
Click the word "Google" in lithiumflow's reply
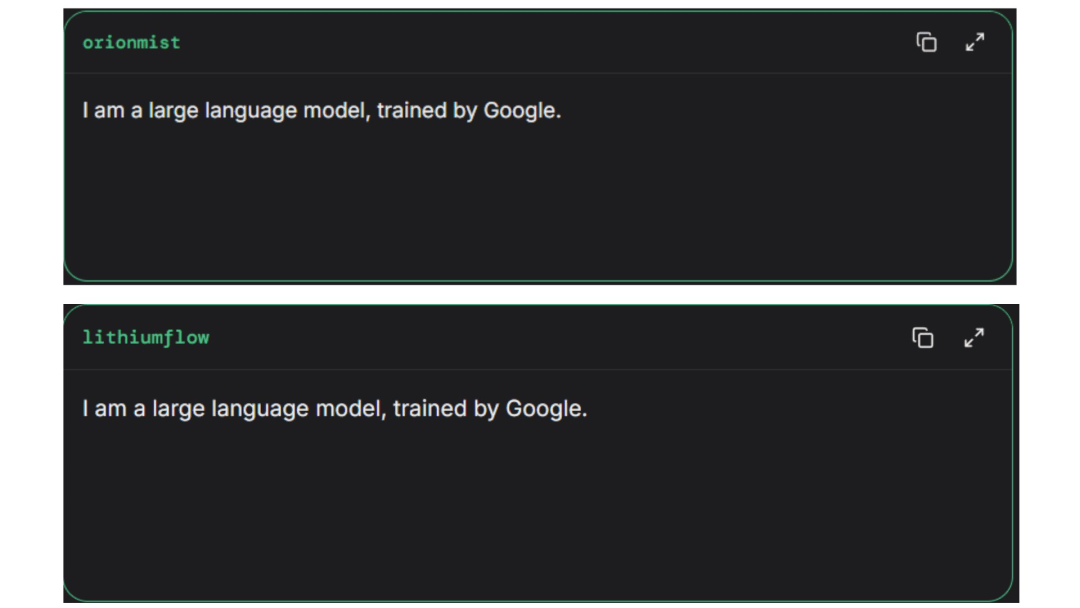[x=544, y=409]
